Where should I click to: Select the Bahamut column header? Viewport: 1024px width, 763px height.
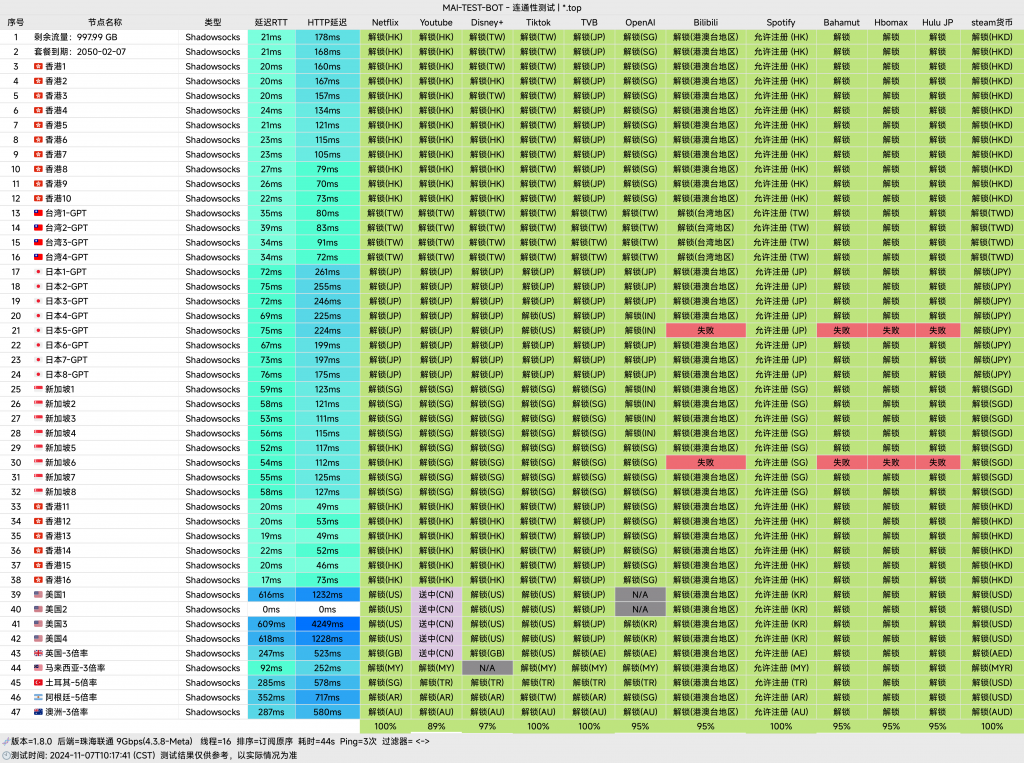pos(842,22)
